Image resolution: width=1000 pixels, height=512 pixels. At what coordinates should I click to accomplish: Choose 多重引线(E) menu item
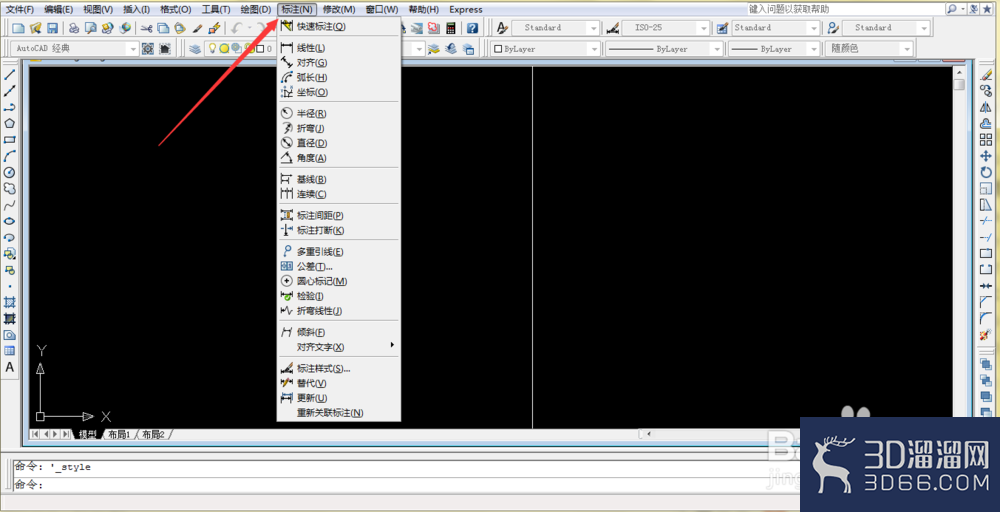[x=339, y=252]
